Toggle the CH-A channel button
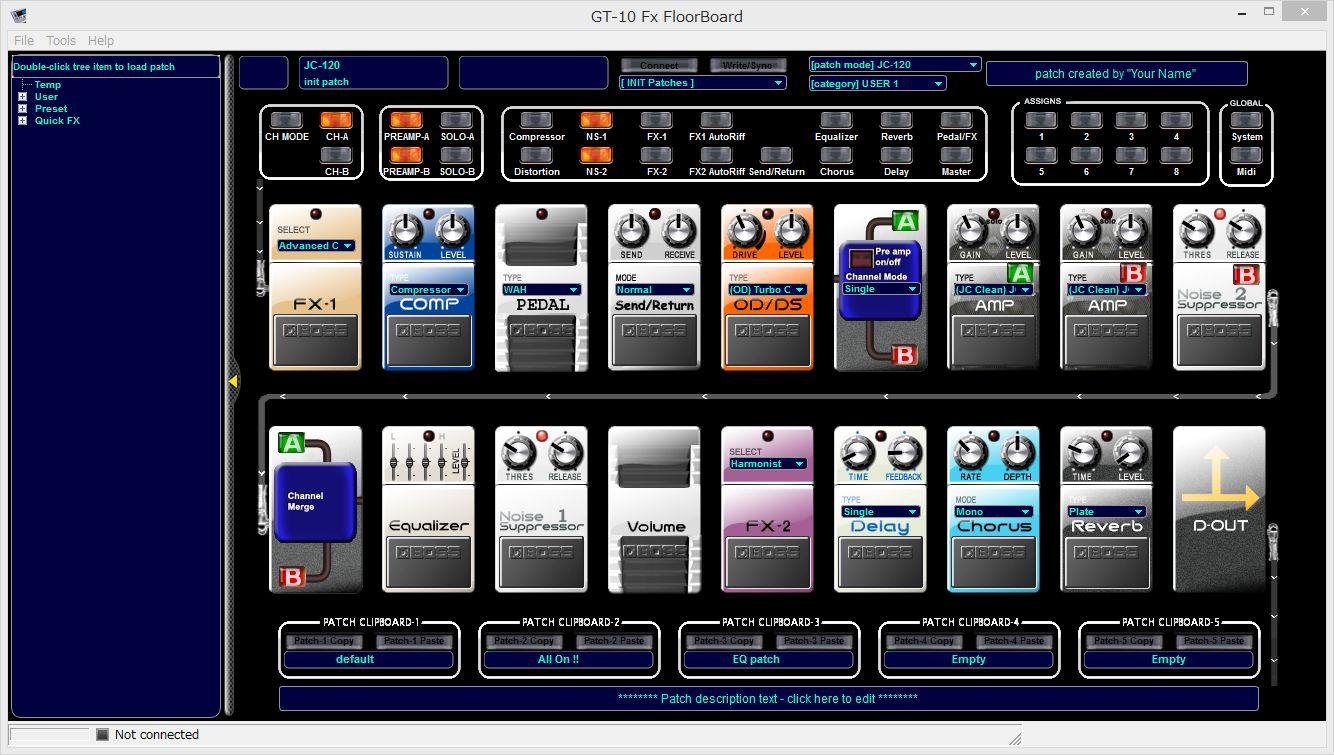1334x755 pixels. (x=336, y=120)
